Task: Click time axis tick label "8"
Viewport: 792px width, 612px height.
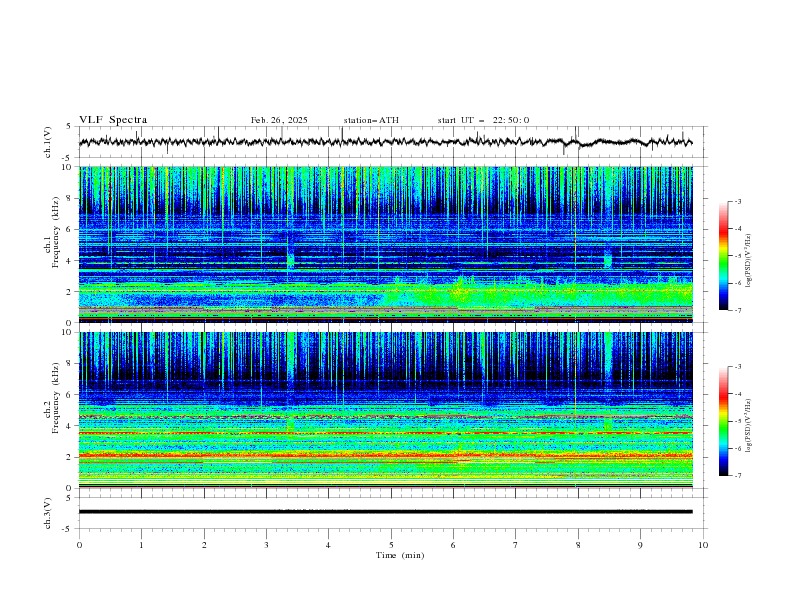Action: coord(578,545)
